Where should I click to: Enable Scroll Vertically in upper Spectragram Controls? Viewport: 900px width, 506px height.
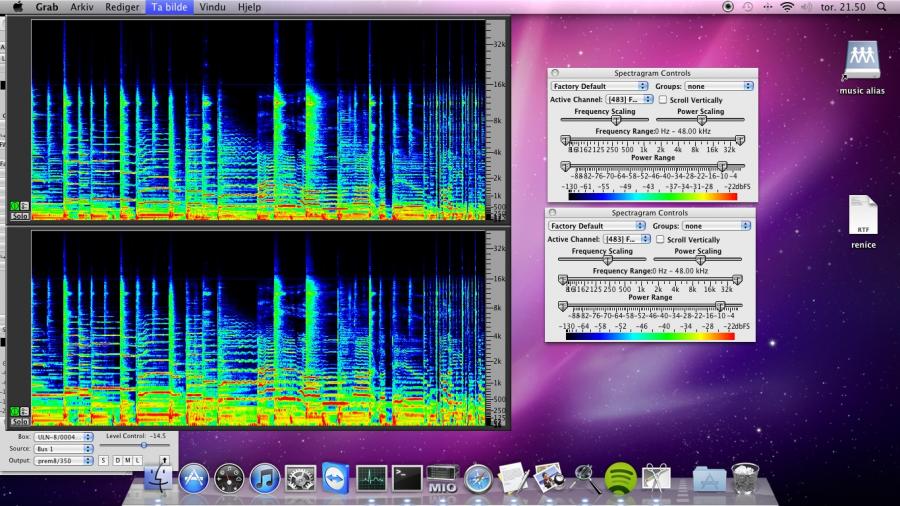pos(662,100)
